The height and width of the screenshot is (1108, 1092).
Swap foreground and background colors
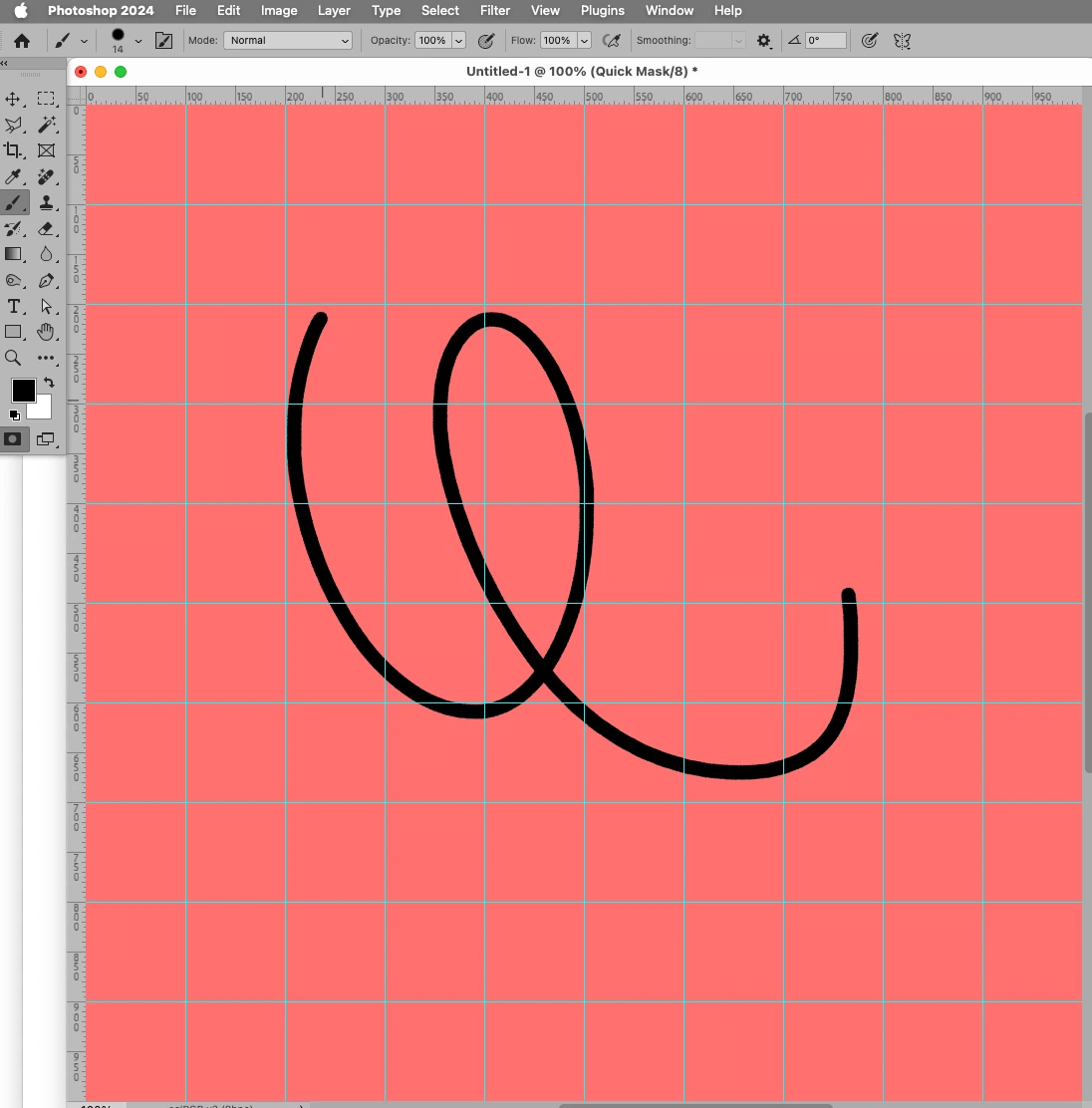click(x=49, y=383)
